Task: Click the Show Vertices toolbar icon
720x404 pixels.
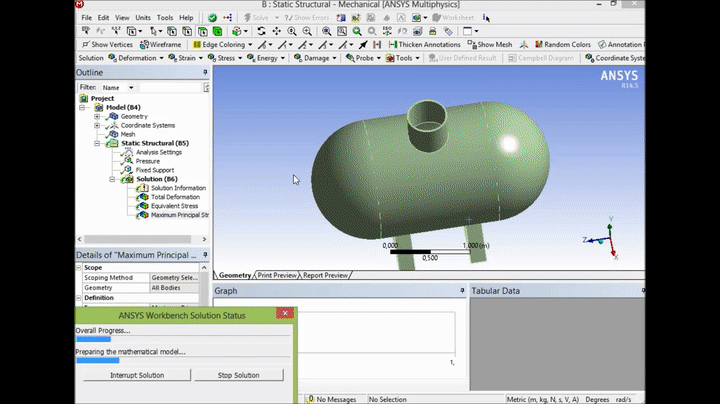Action: tap(85, 45)
